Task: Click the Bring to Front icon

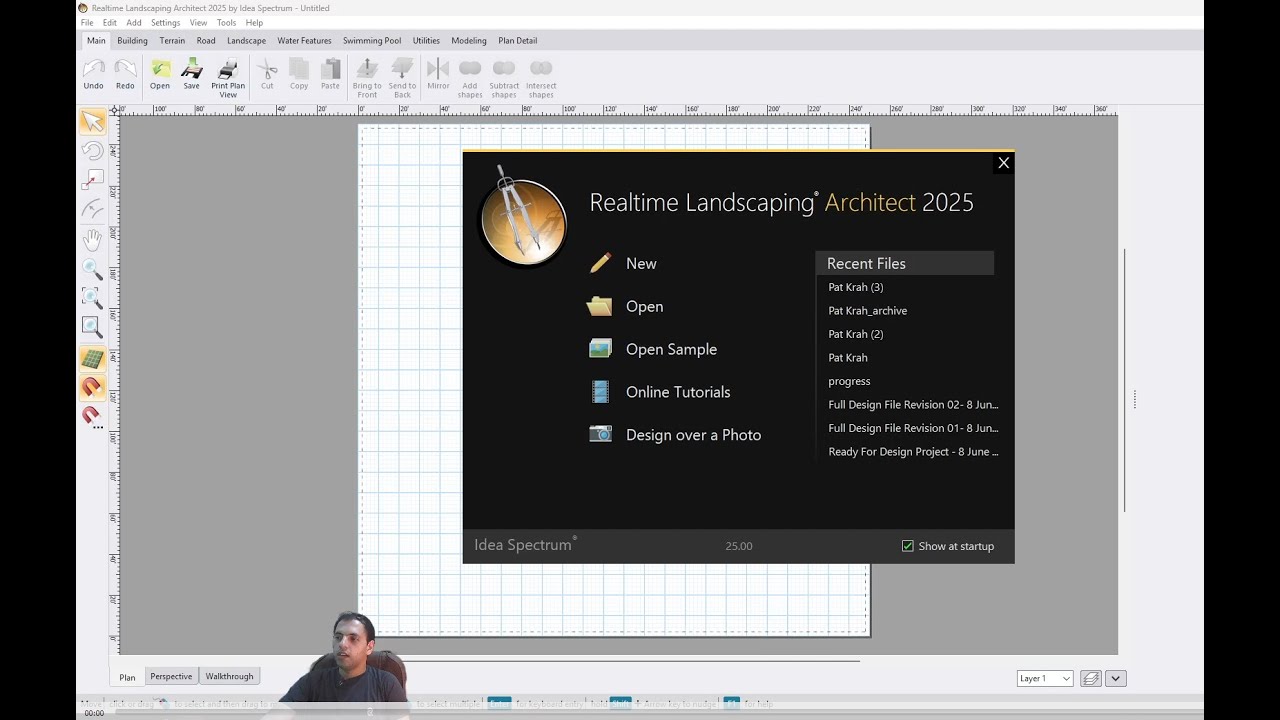Action: pyautogui.click(x=367, y=68)
